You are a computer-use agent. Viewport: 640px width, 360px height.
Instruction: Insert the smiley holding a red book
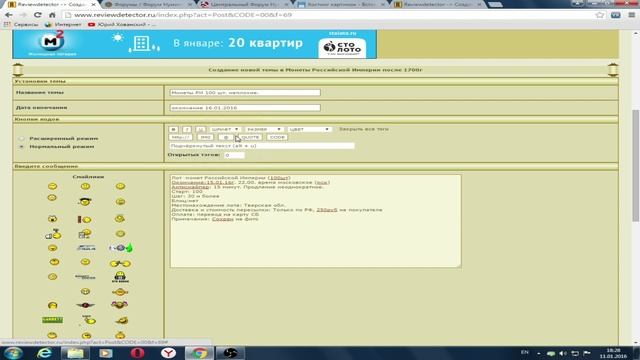click(84, 220)
